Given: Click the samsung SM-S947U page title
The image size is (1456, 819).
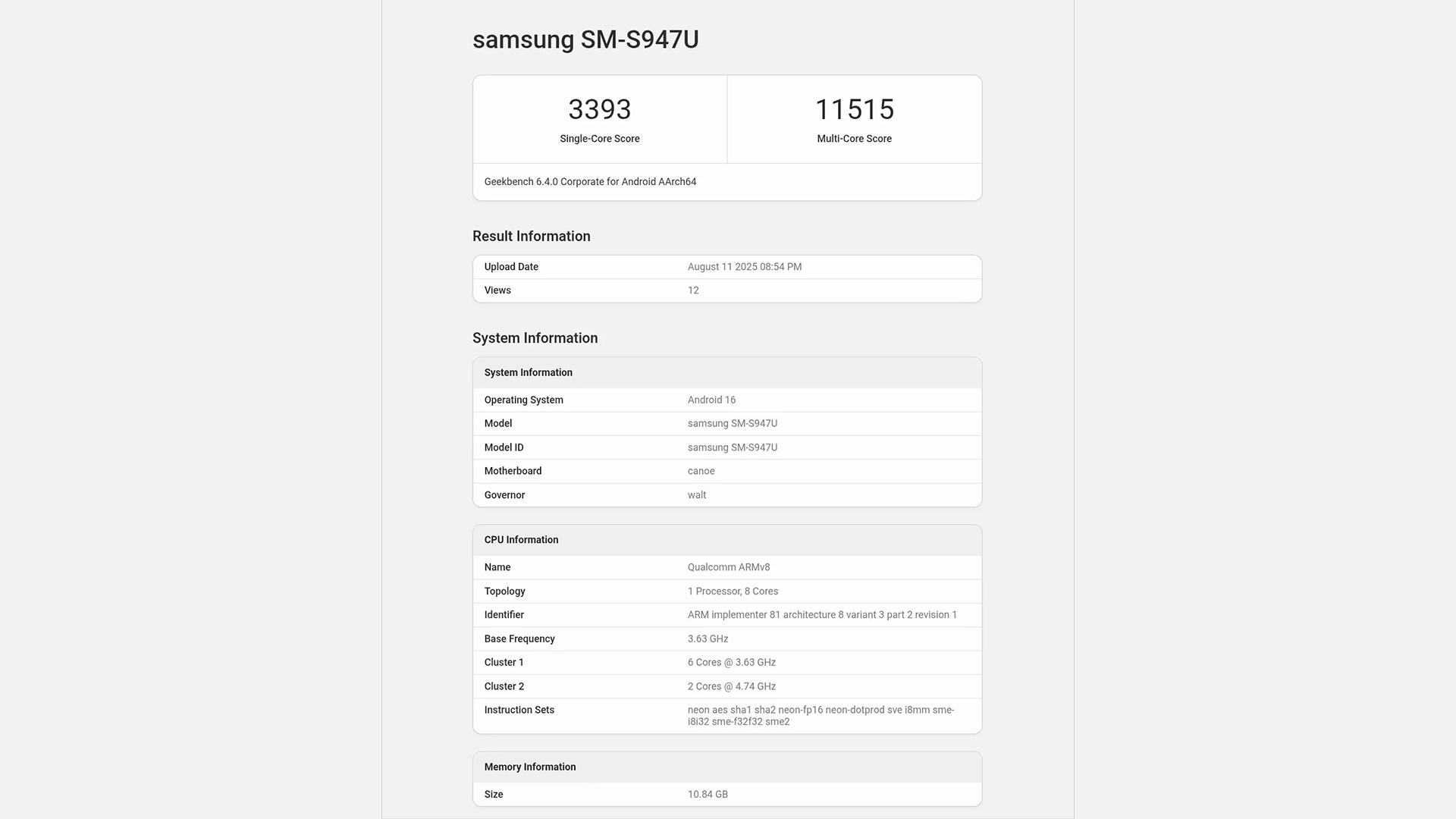Looking at the screenshot, I should click(585, 39).
